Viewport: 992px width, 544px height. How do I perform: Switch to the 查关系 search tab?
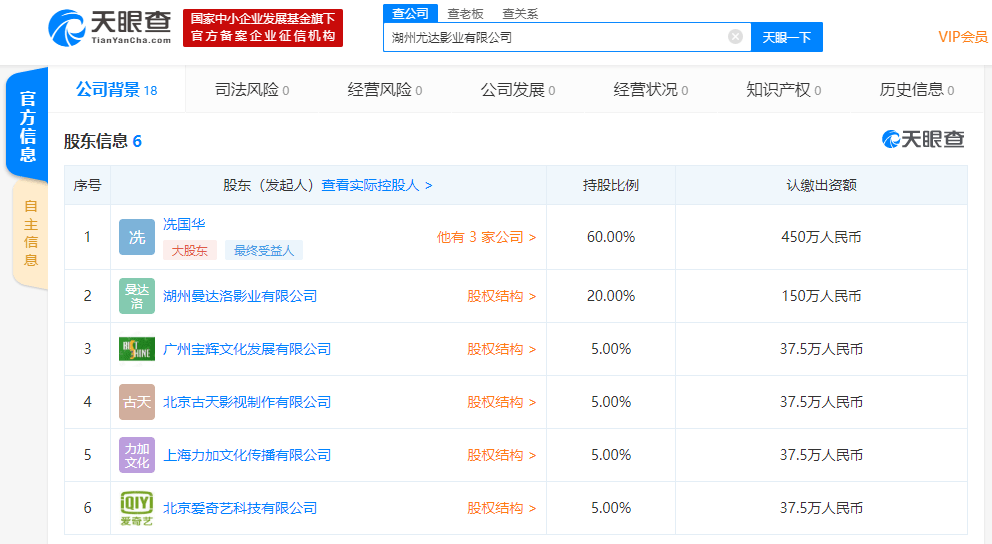pos(519,13)
